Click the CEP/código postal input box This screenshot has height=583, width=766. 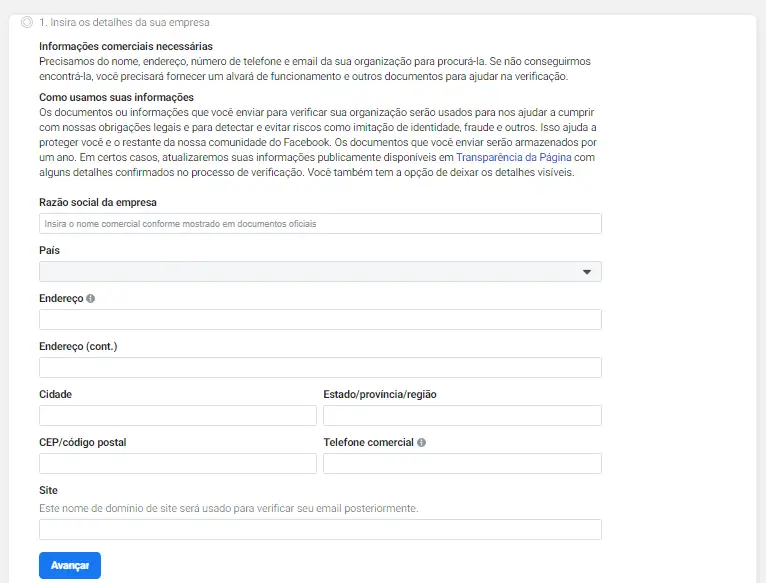coord(178,464)
